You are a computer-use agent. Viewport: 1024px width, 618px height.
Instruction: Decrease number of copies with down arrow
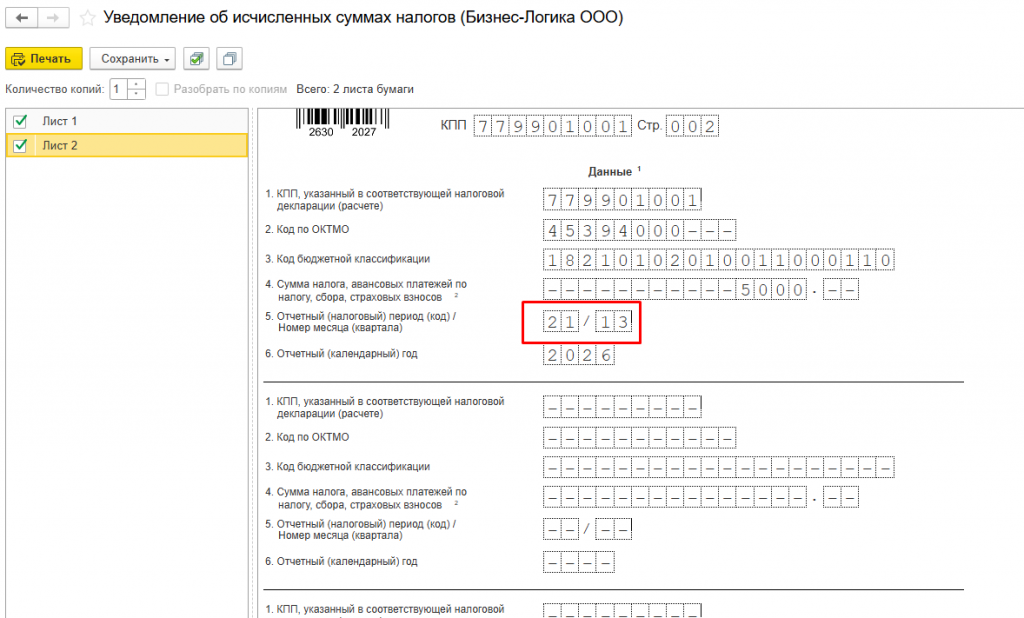136,93
